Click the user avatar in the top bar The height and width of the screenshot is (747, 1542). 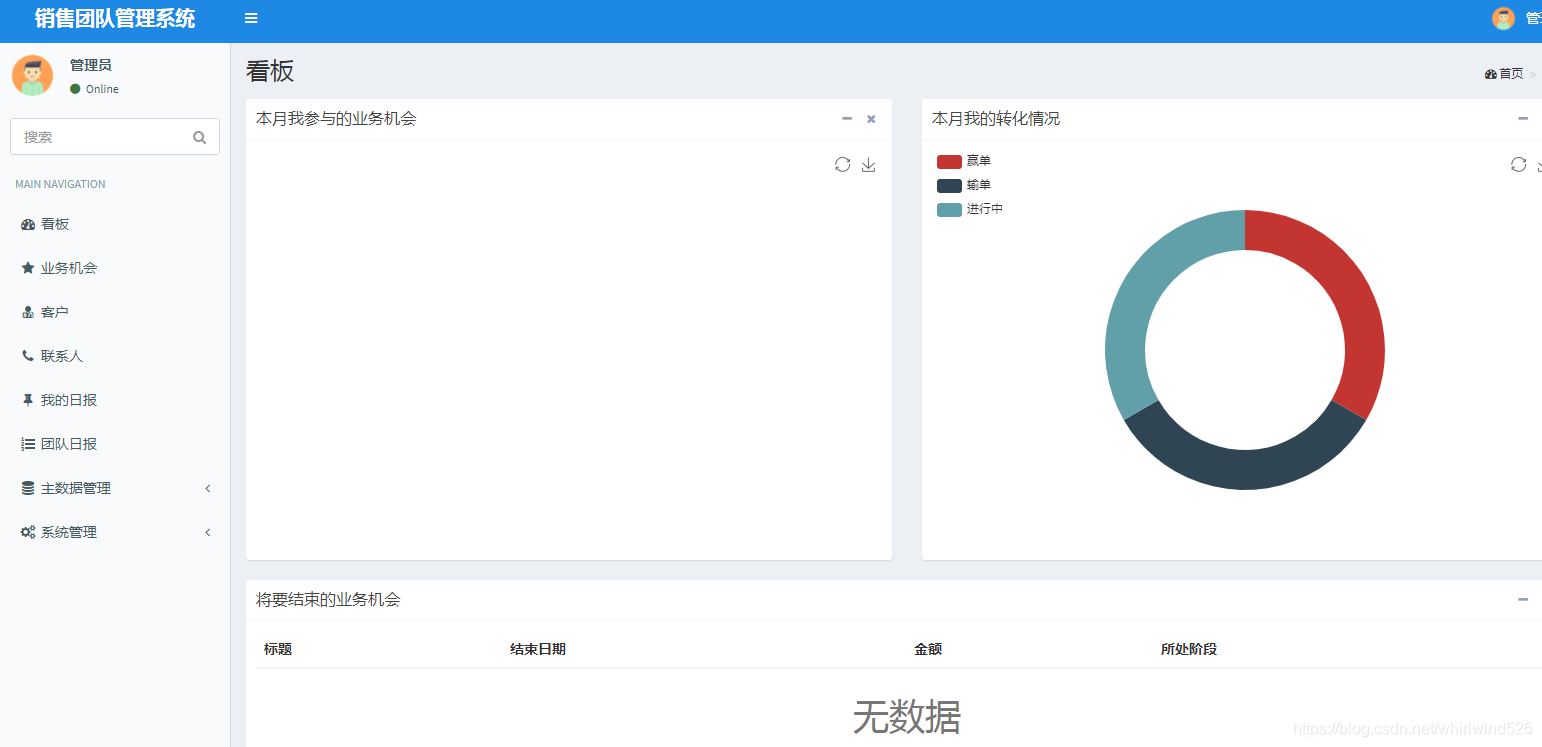tap(1503, 18)
